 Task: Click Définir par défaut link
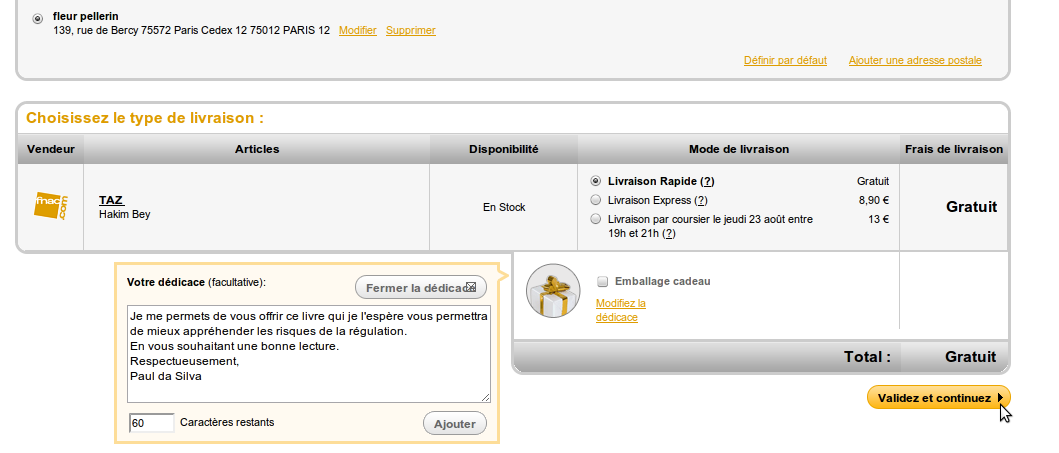point(785,60)
